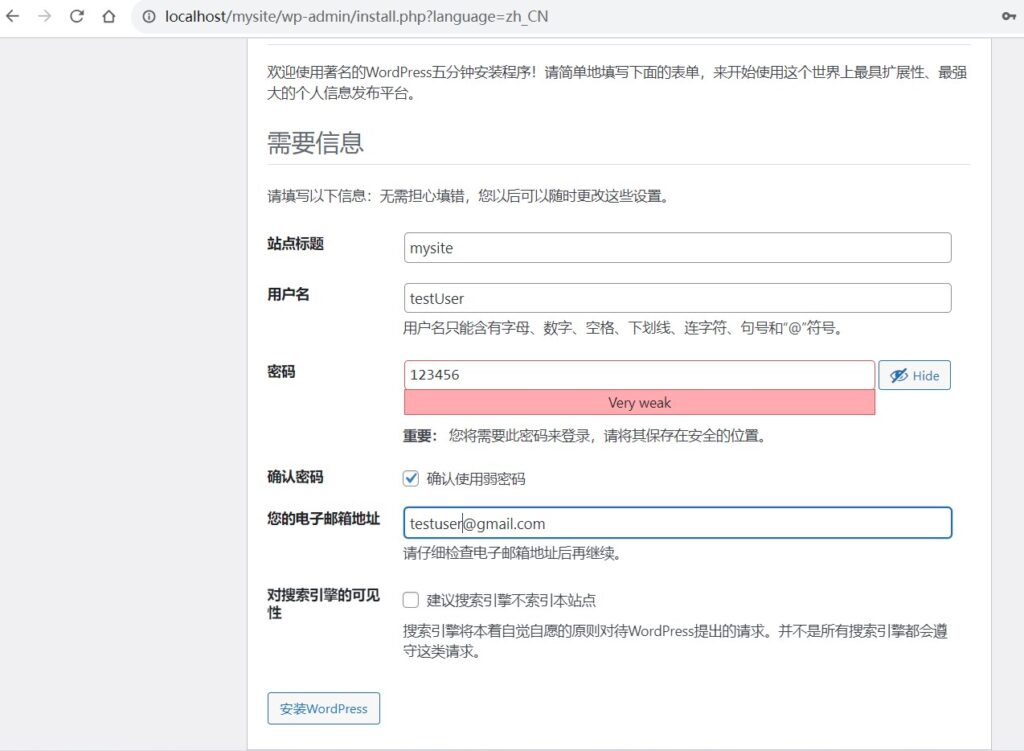Image resolution: width=1024 pixels, height=751 pixels.
Task: Click the localhost install.php address bar URL
Action: coord(356,16)
